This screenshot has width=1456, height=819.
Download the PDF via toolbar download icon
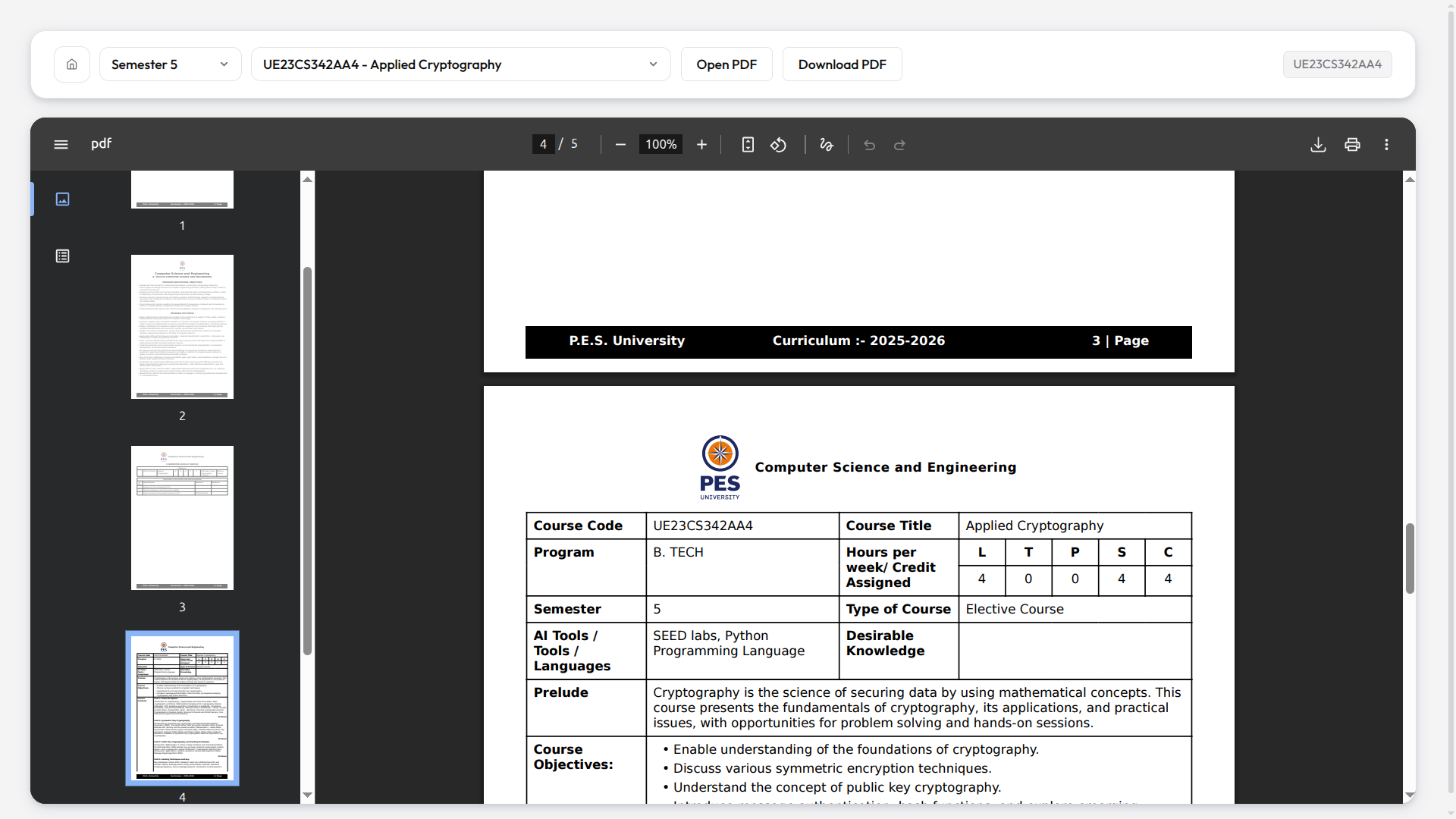1318,144
